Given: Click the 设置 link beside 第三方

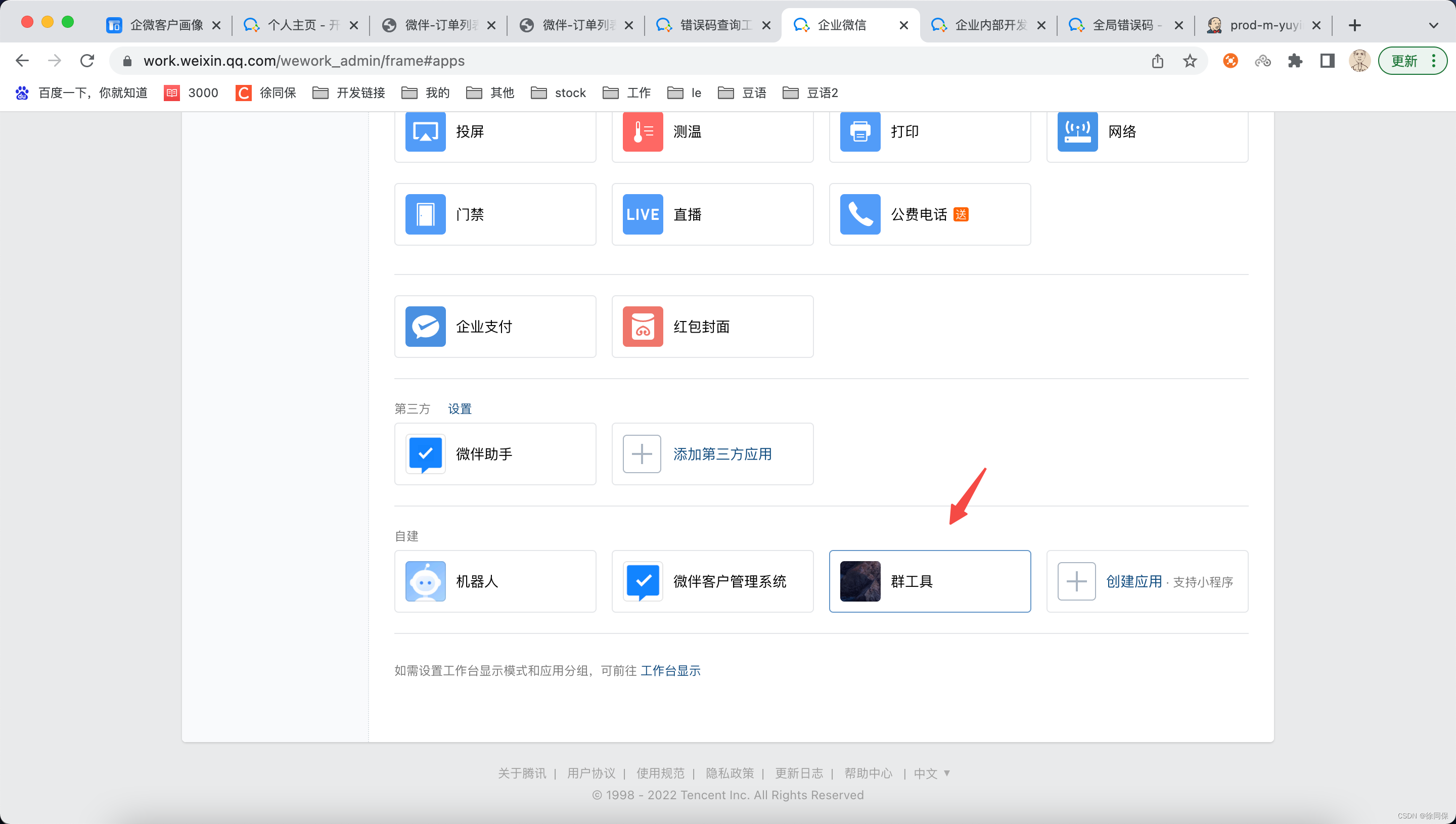Looking at the screenshot, I should click(x=459, y=408).
